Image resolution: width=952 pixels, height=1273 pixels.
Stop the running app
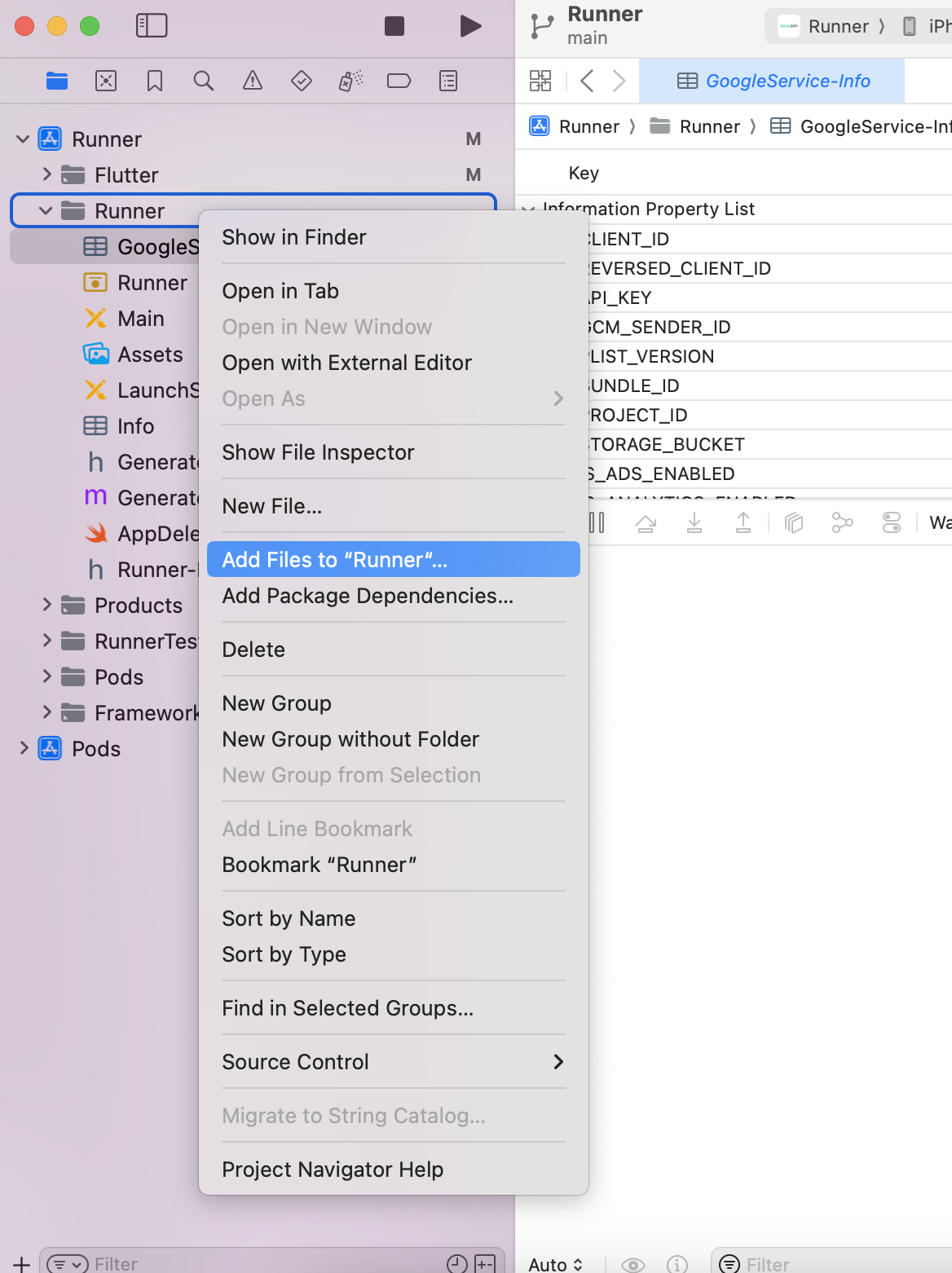pos(394,26)
